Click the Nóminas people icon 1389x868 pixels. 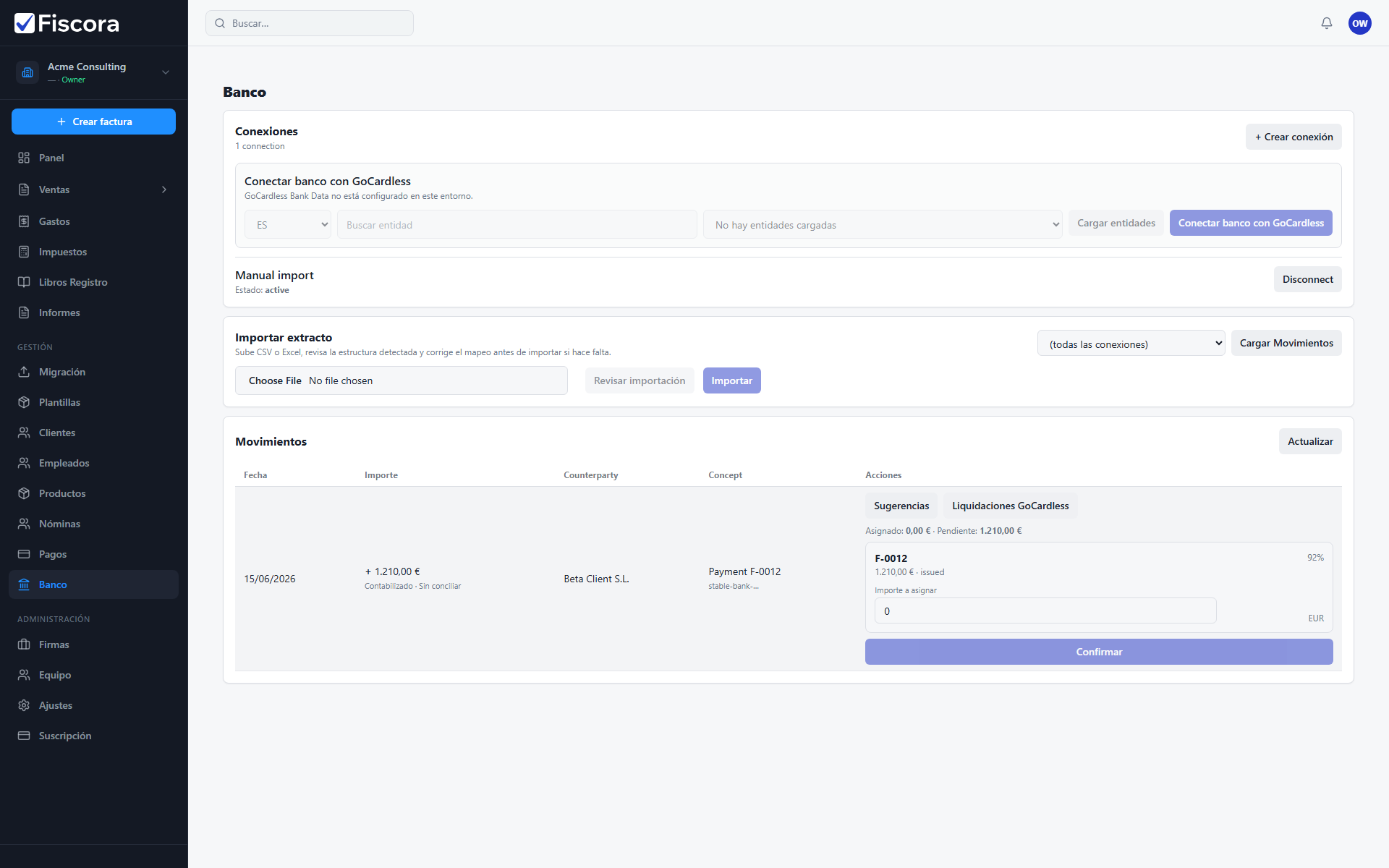(x=24, y=524)
